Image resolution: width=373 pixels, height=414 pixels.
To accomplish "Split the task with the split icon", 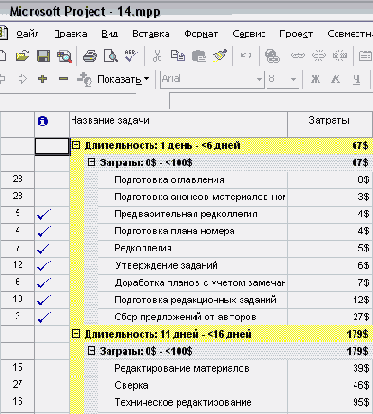I will [340, 56].
